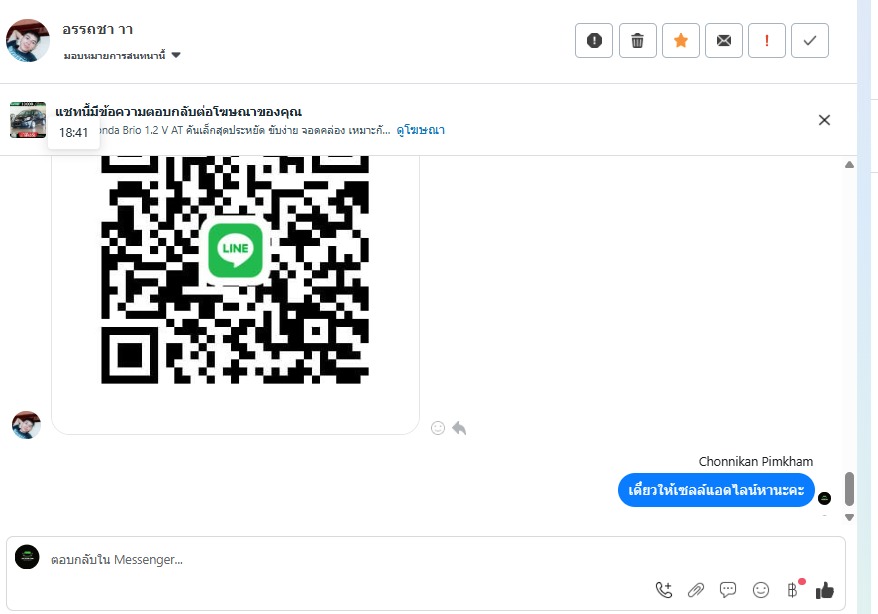Viewport: 878px width, 614px height.
Task: Click the scroll-up arrow of the chat scrollbar
Action: (849, 165)
